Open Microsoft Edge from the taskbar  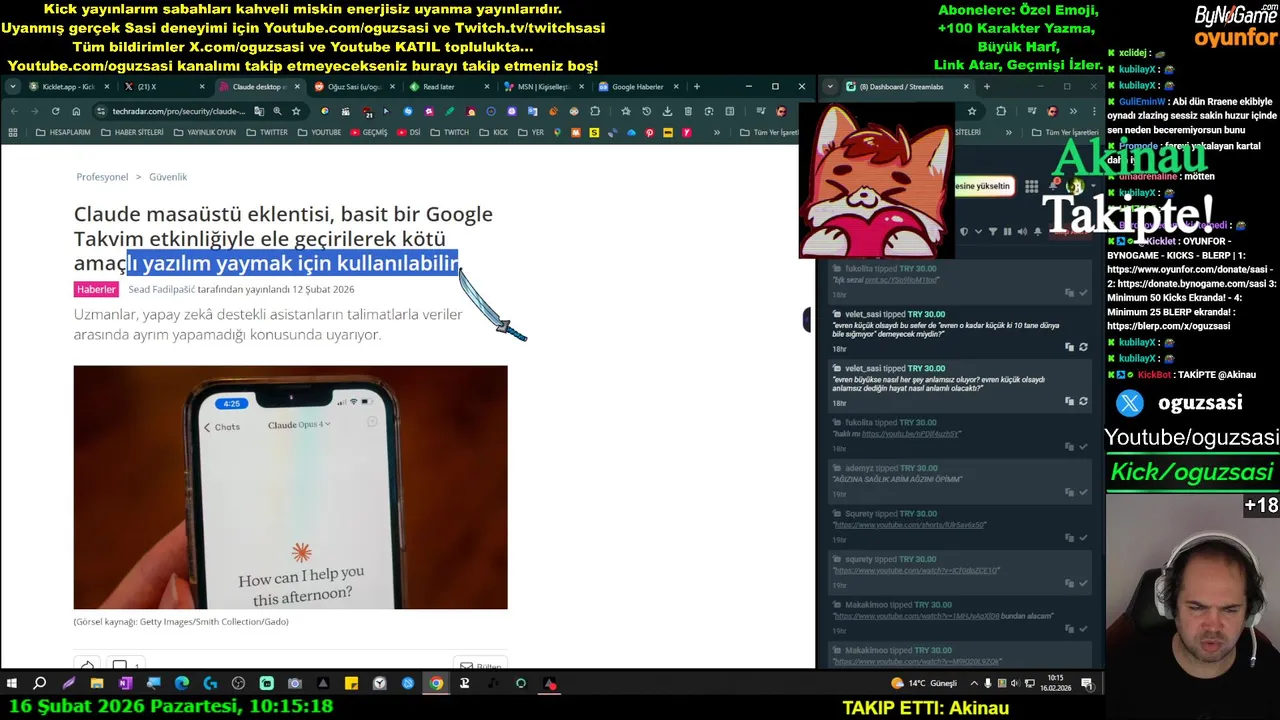coord(181,684)
